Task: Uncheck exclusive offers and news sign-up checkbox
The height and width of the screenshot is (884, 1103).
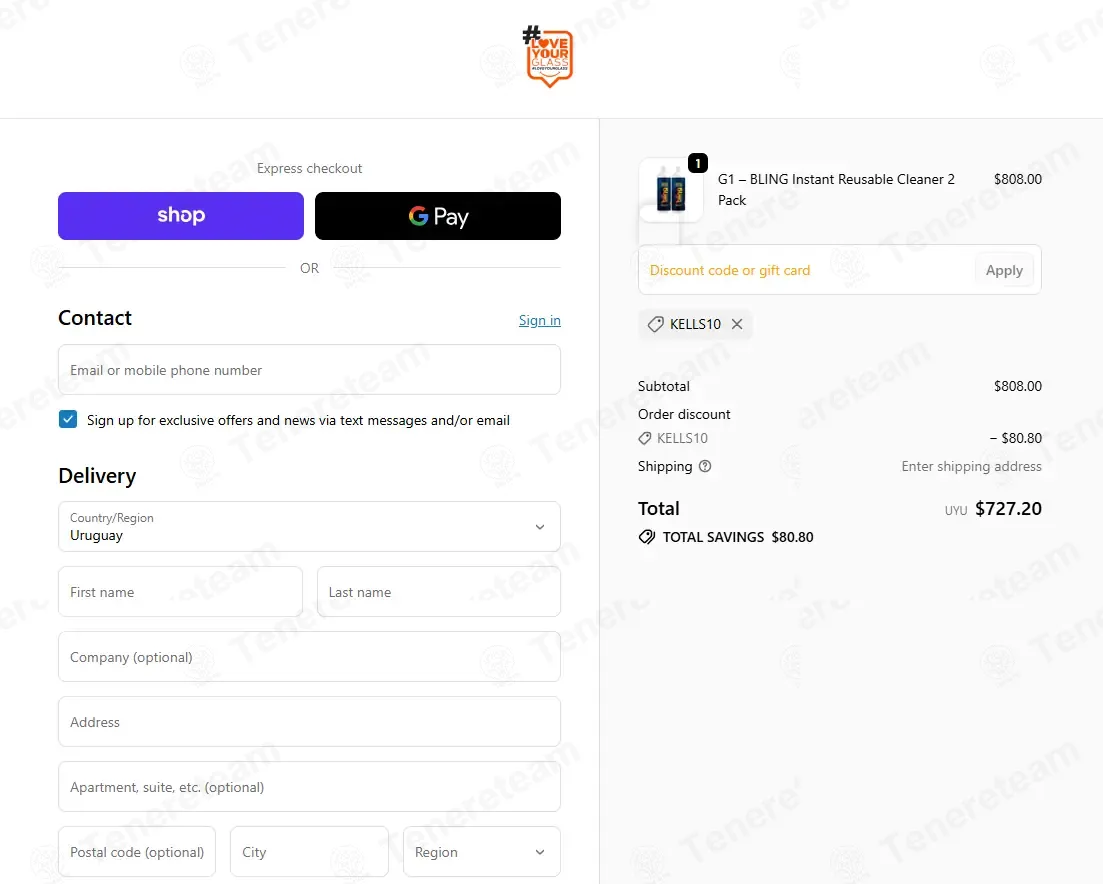Action: [68, 420]
